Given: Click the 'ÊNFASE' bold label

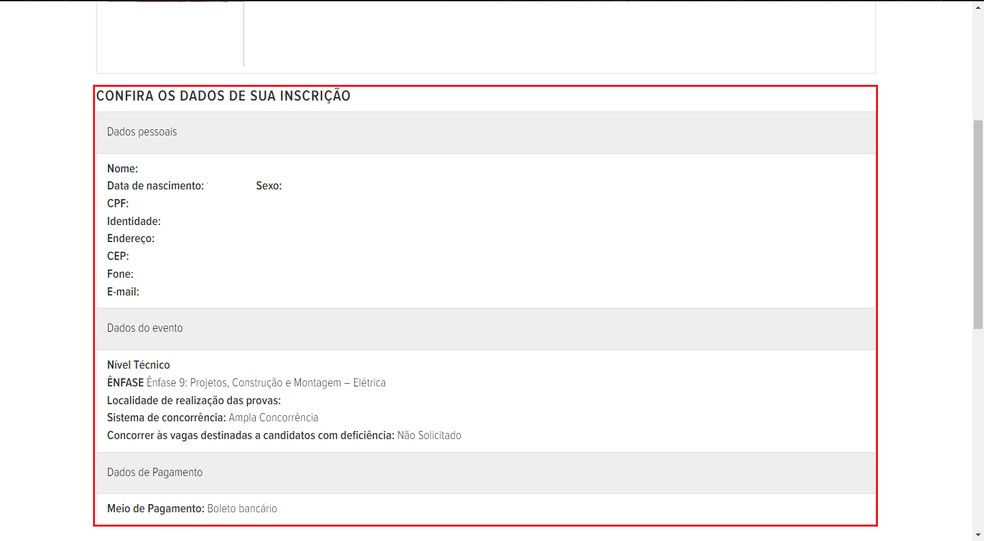Looking at the screenshot, I should coord(126,382).
